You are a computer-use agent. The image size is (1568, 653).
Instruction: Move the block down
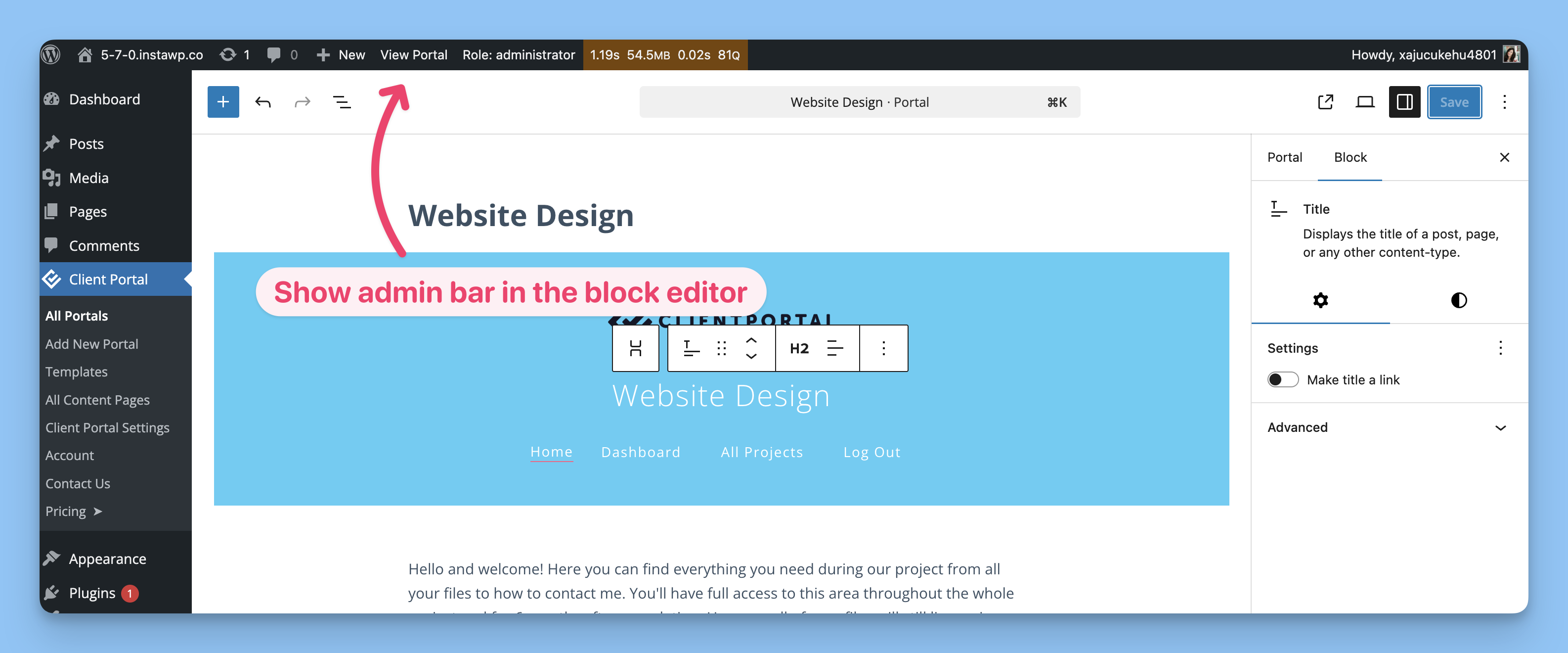pos(751,356)
